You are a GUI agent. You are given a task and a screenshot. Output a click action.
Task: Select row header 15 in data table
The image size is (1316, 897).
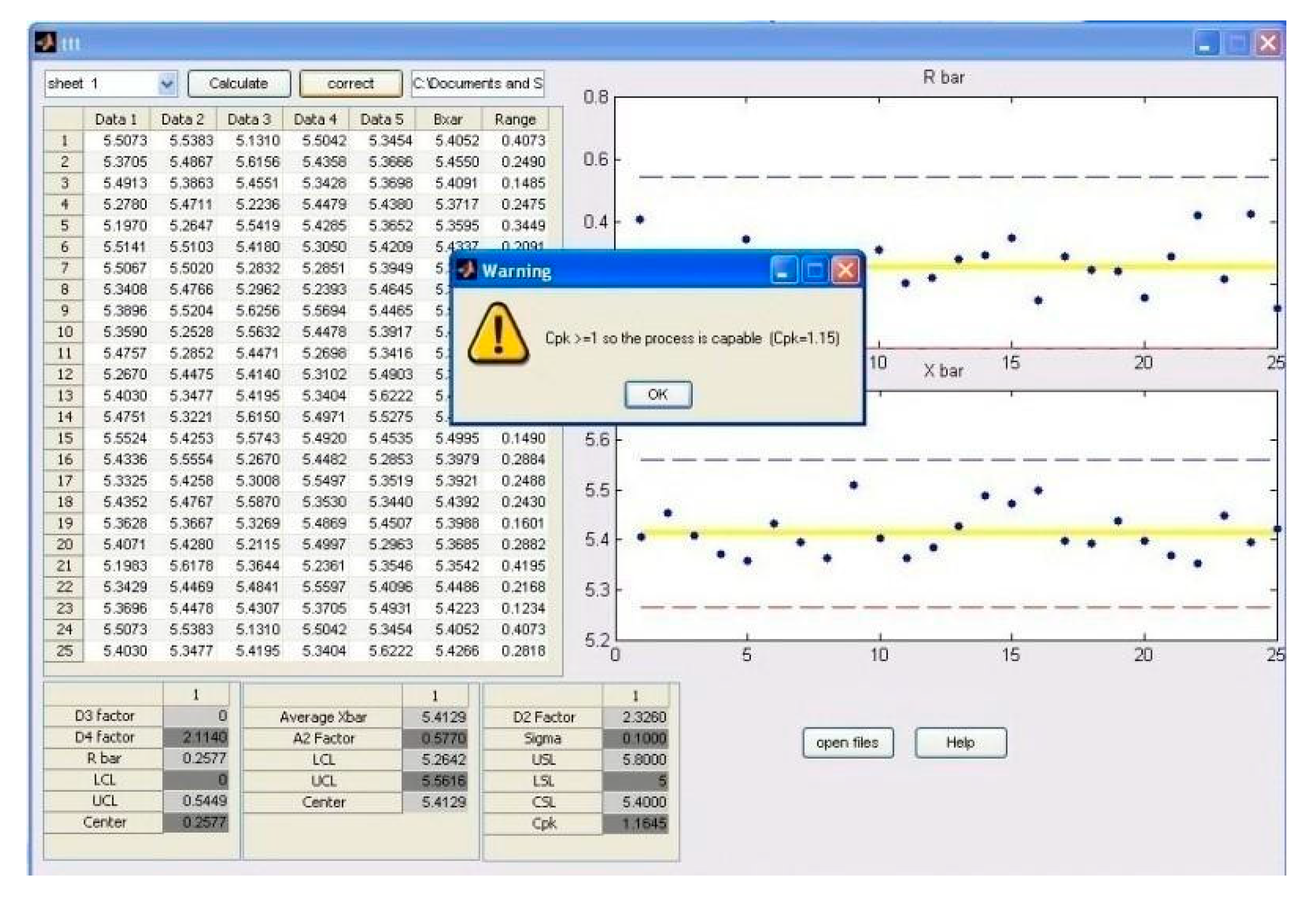tap(64, 438)
